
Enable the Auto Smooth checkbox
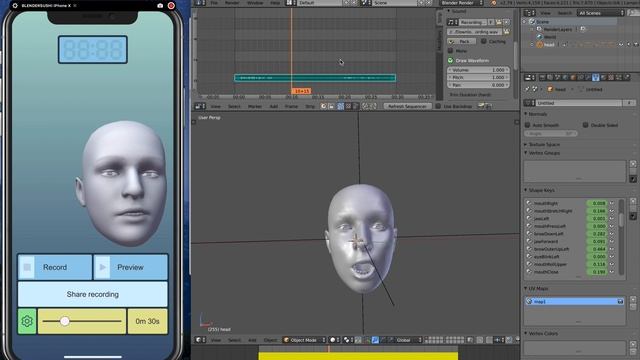pyautogui.click(x=528, y=125)
